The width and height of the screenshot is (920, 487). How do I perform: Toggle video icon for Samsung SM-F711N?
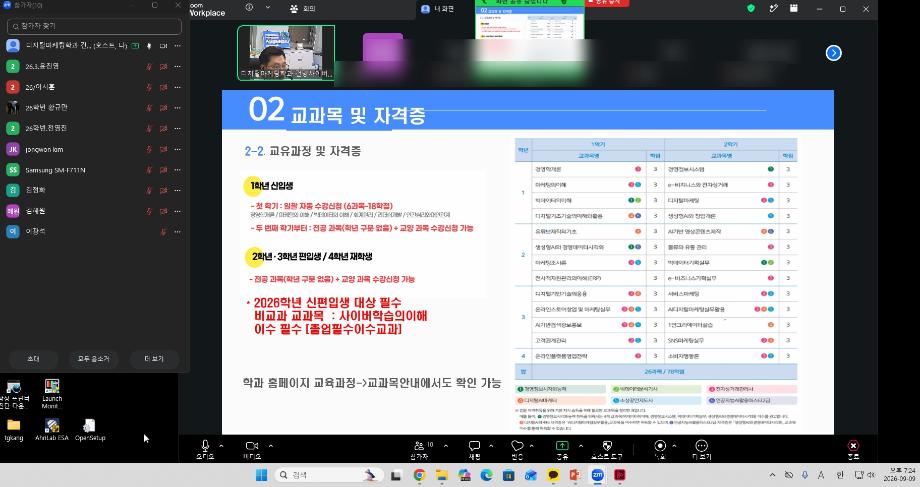(x=163, y=170)
